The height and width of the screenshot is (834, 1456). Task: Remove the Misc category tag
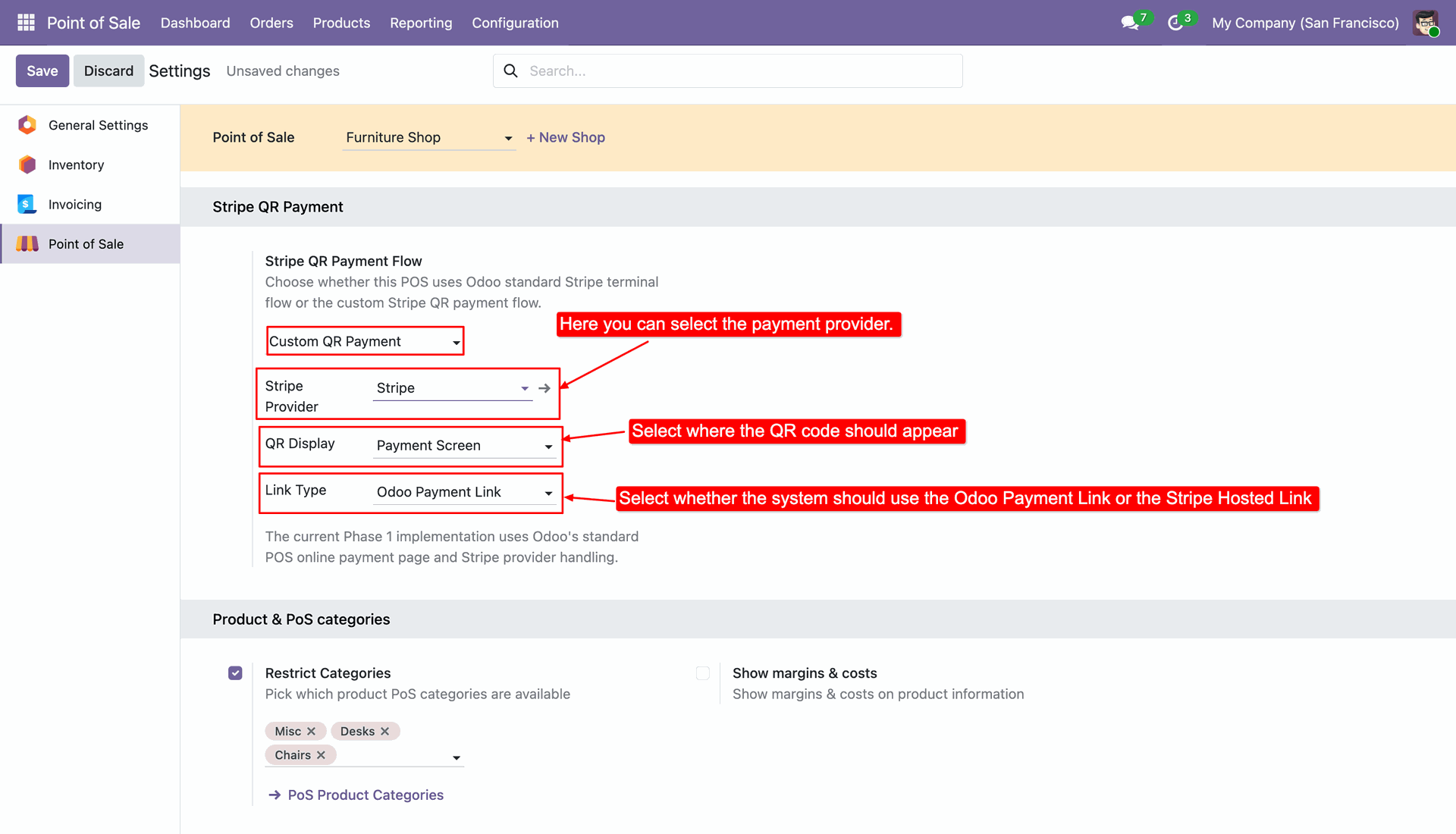pos(311,731)
